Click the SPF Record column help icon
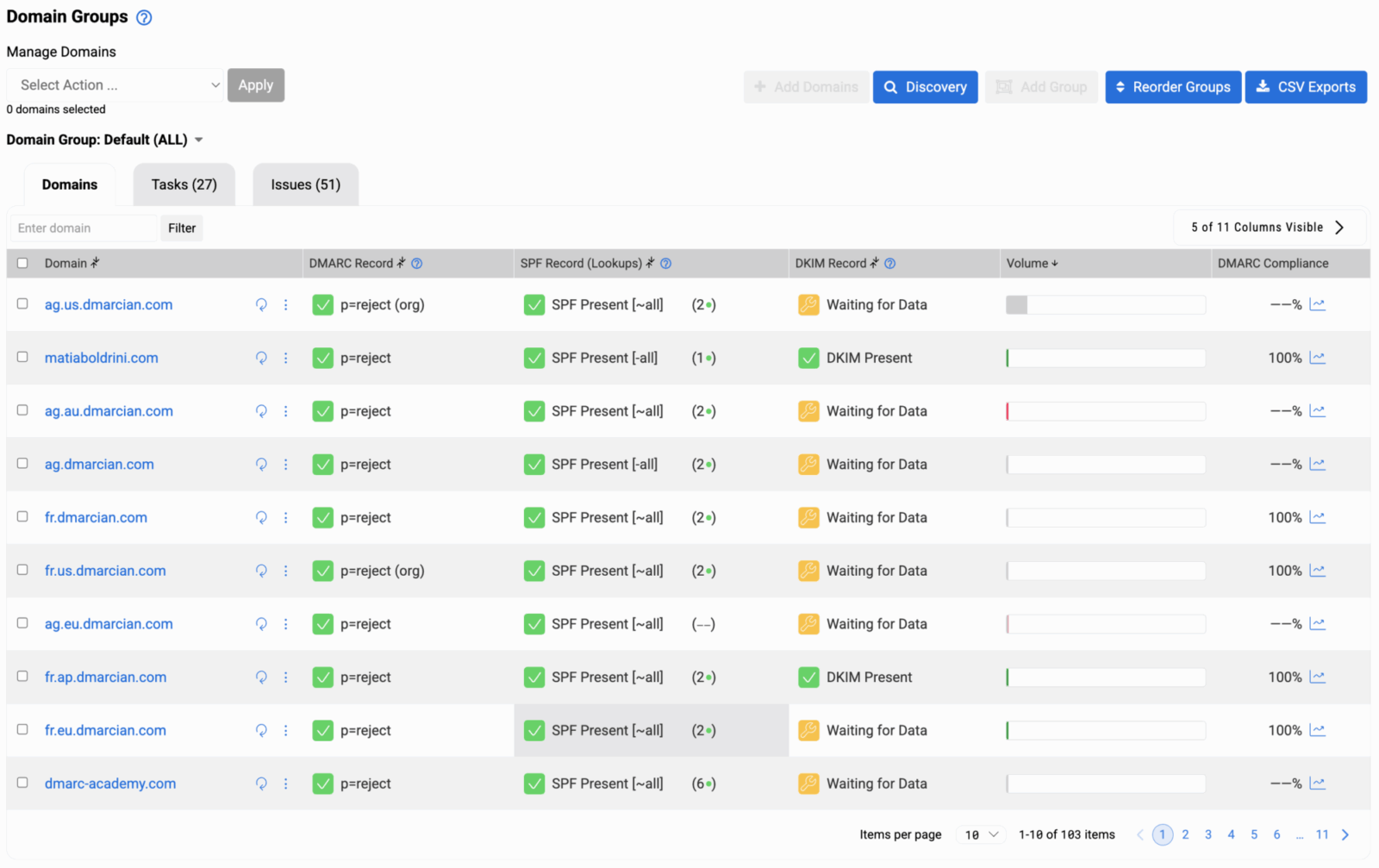Image resolution: width=1379 pixels, height=868 pixels. pyautogui.click(x=665, y=264)
